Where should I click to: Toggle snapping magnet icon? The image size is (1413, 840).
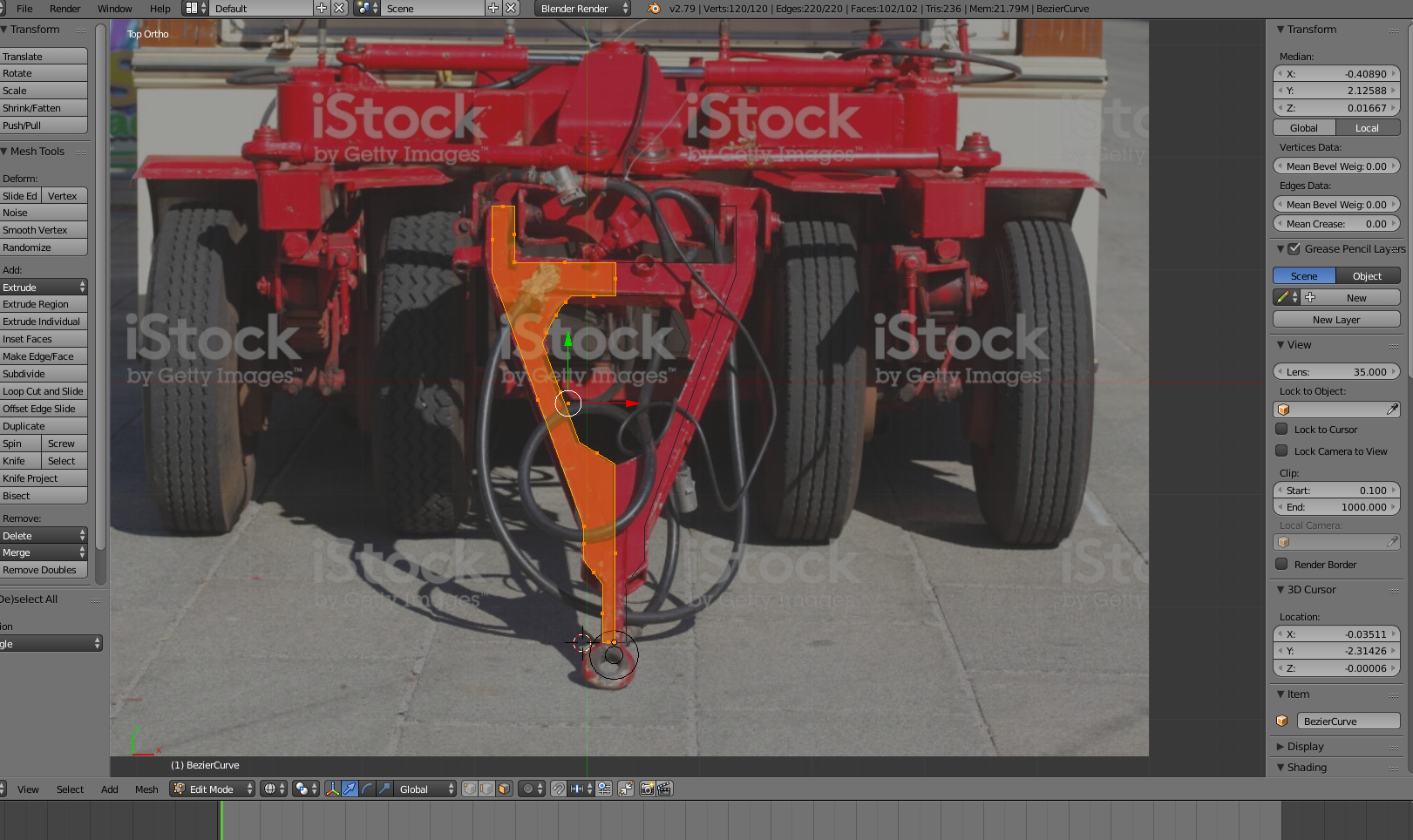pos(559,789)
